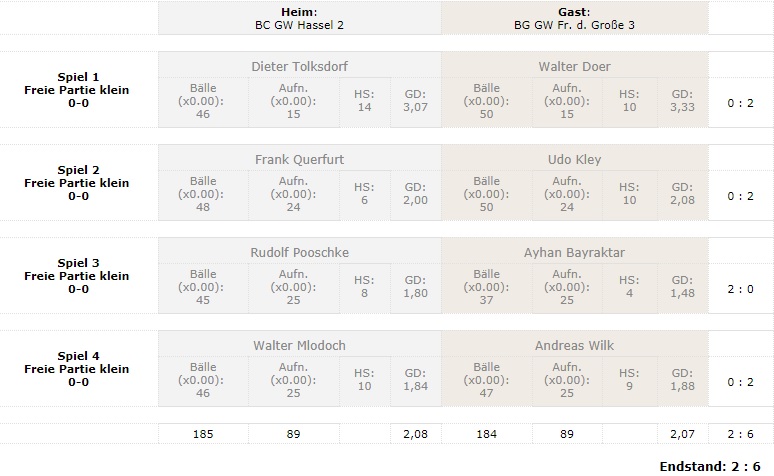This screenshot has width=774, height=476.
Task: Select player Walter Doer
Action: pyautogui.click(x=574, y=66)
